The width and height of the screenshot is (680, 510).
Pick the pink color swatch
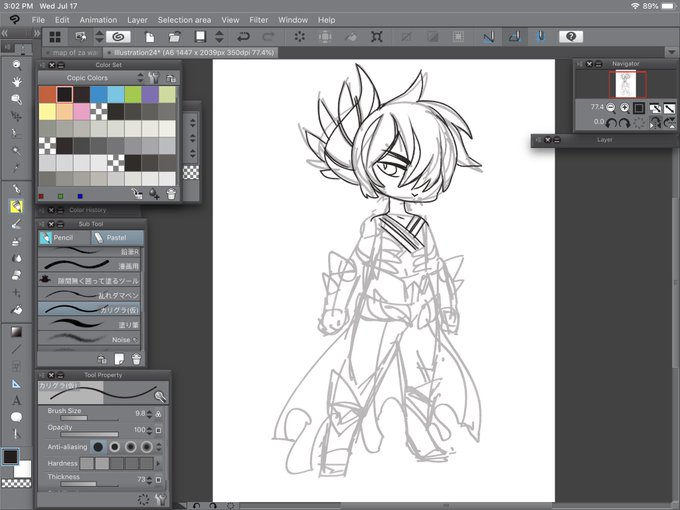(82, 111)
